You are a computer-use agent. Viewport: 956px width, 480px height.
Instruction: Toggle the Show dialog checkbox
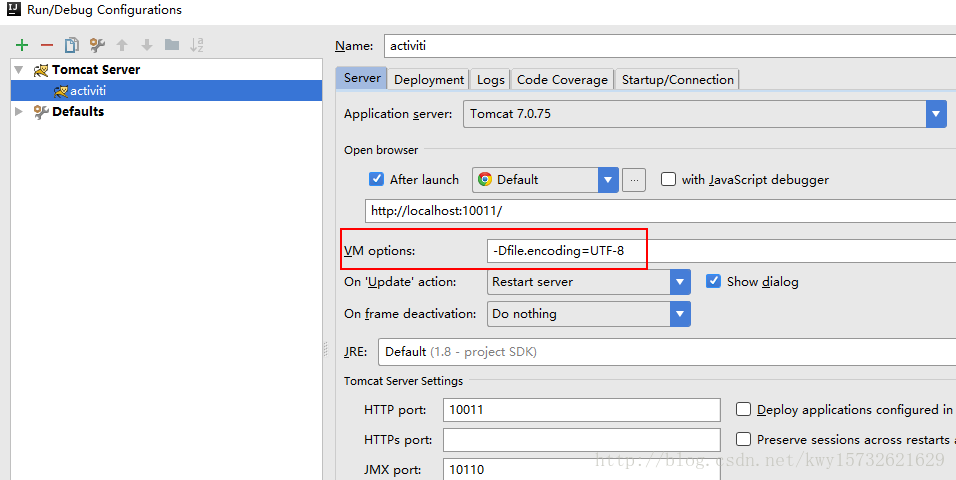713,281
